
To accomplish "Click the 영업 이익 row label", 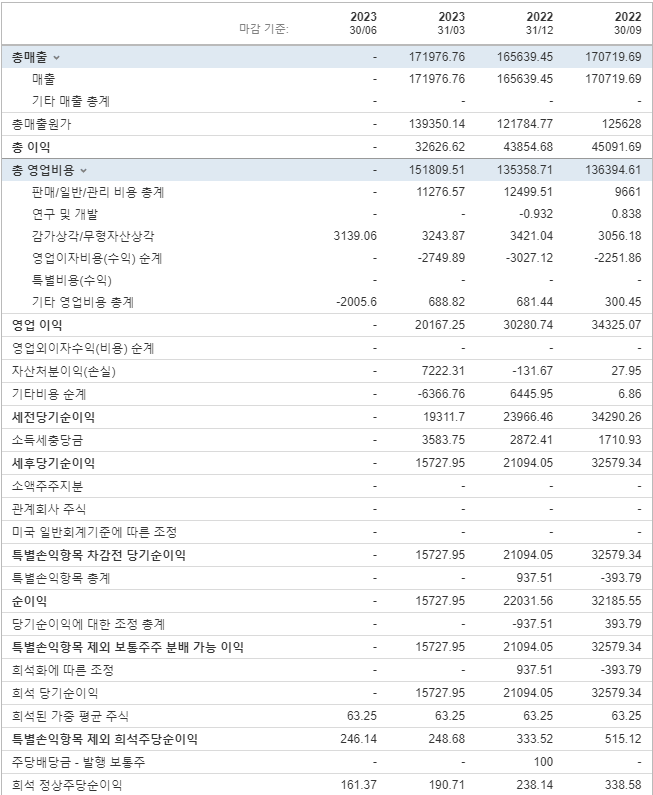I will (37, 326).
